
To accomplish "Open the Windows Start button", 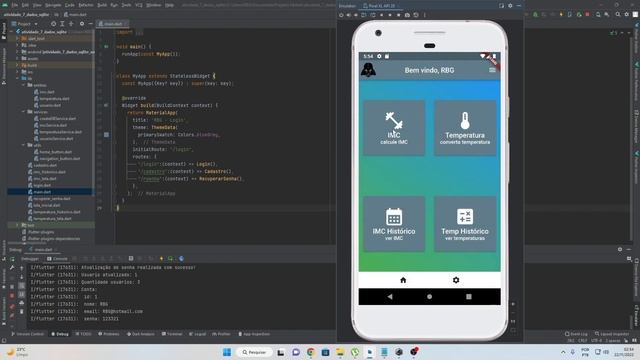I will (x=227, y=352).
